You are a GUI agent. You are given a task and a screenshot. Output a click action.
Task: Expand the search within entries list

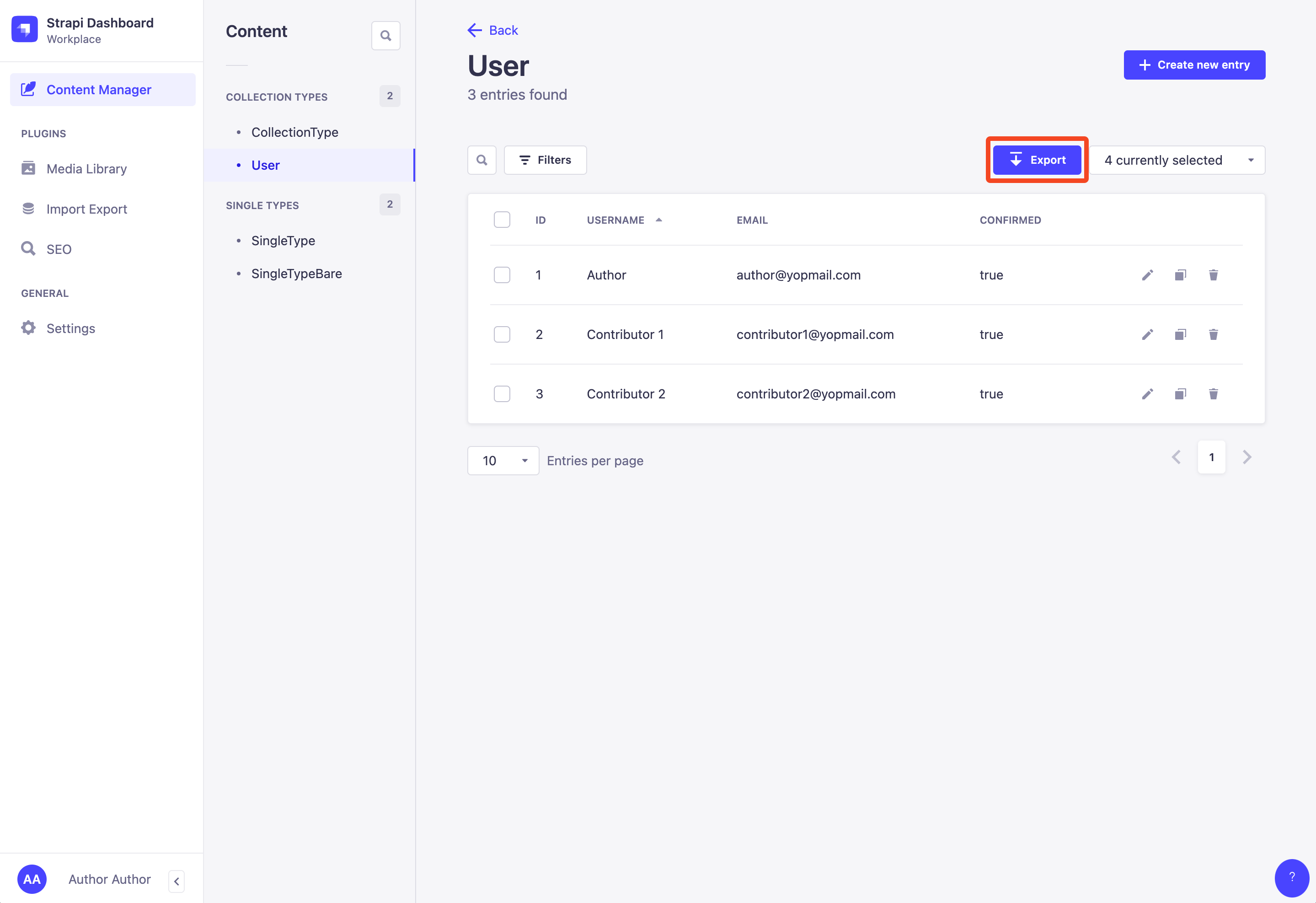481,160
